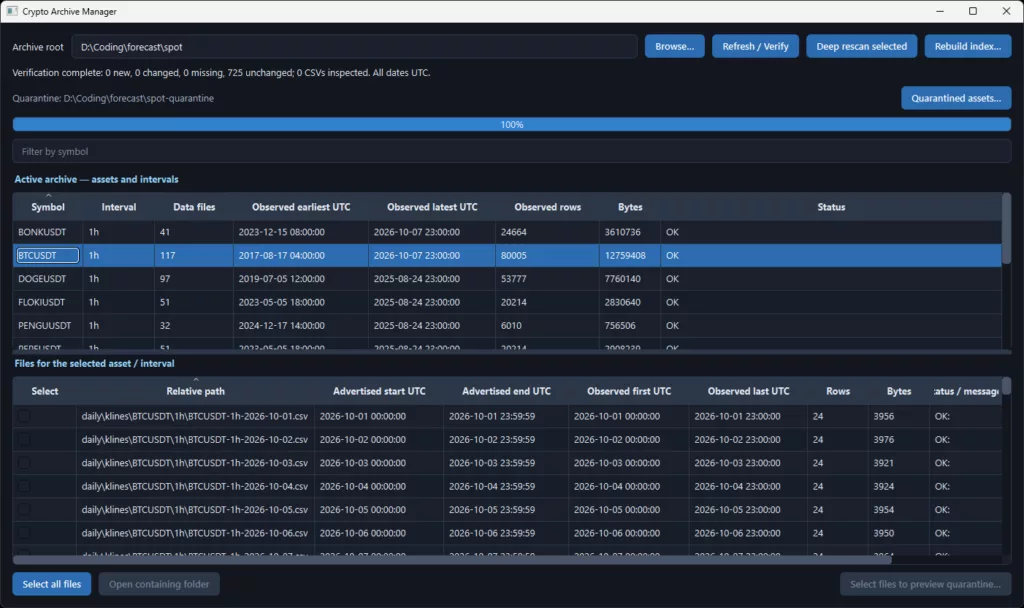Click the 2017-08-17 04:00:00 earliest date cell
The width and height of the screenshot is (1024, 608).
coord(300,255)
